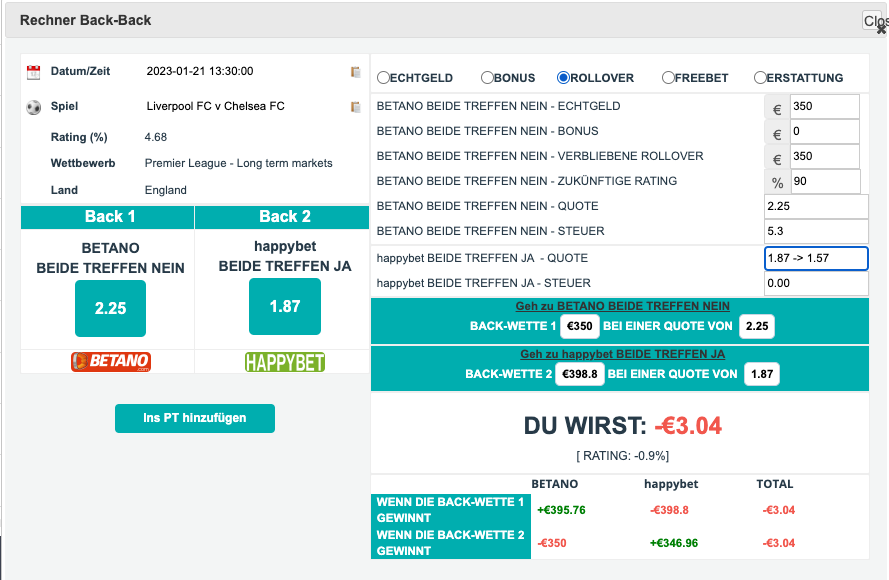Click the Back 1 odds button 2.25

(111, 308)
